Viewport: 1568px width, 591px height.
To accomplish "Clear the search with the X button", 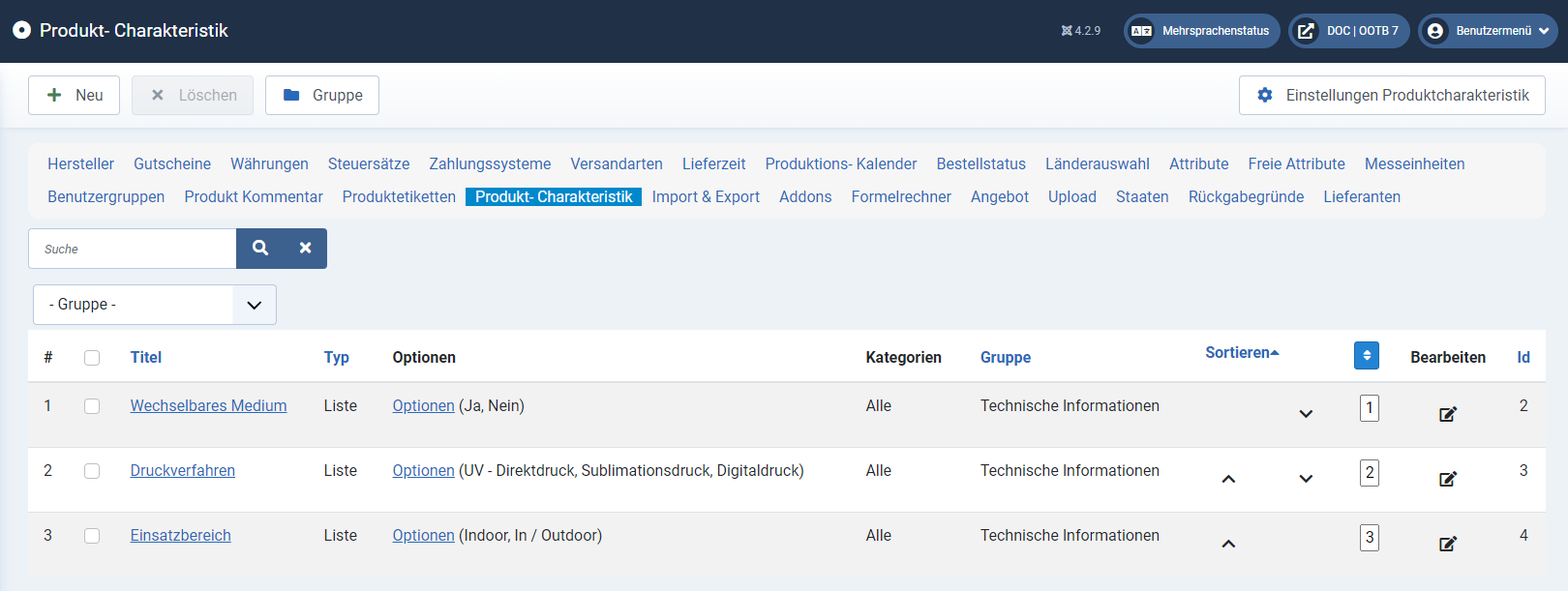I will click(x=305, y=249).
